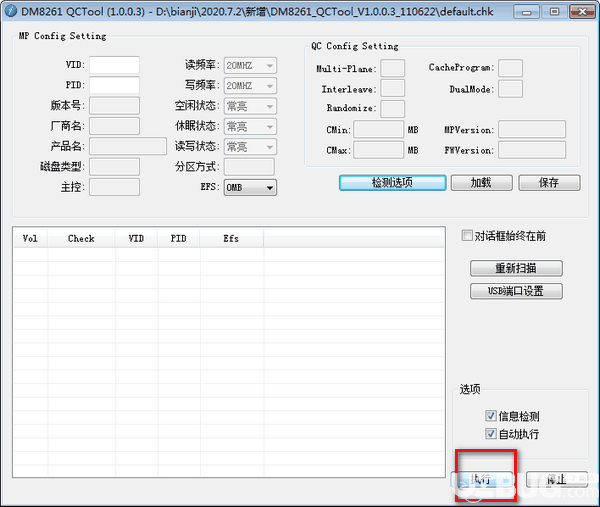The width and height of the screenshot is (600, 507).
Task: Open USB端口设置 settings
Action: pyautogui.click(x=516, y=291)
